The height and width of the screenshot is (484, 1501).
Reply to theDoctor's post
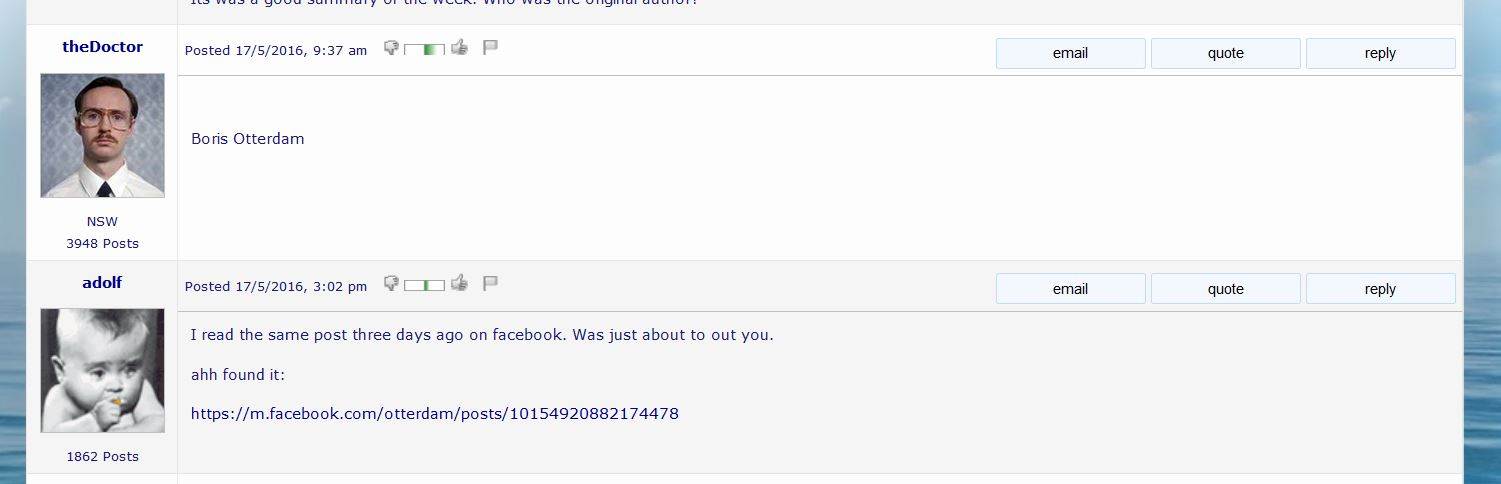pos(1380,53)
